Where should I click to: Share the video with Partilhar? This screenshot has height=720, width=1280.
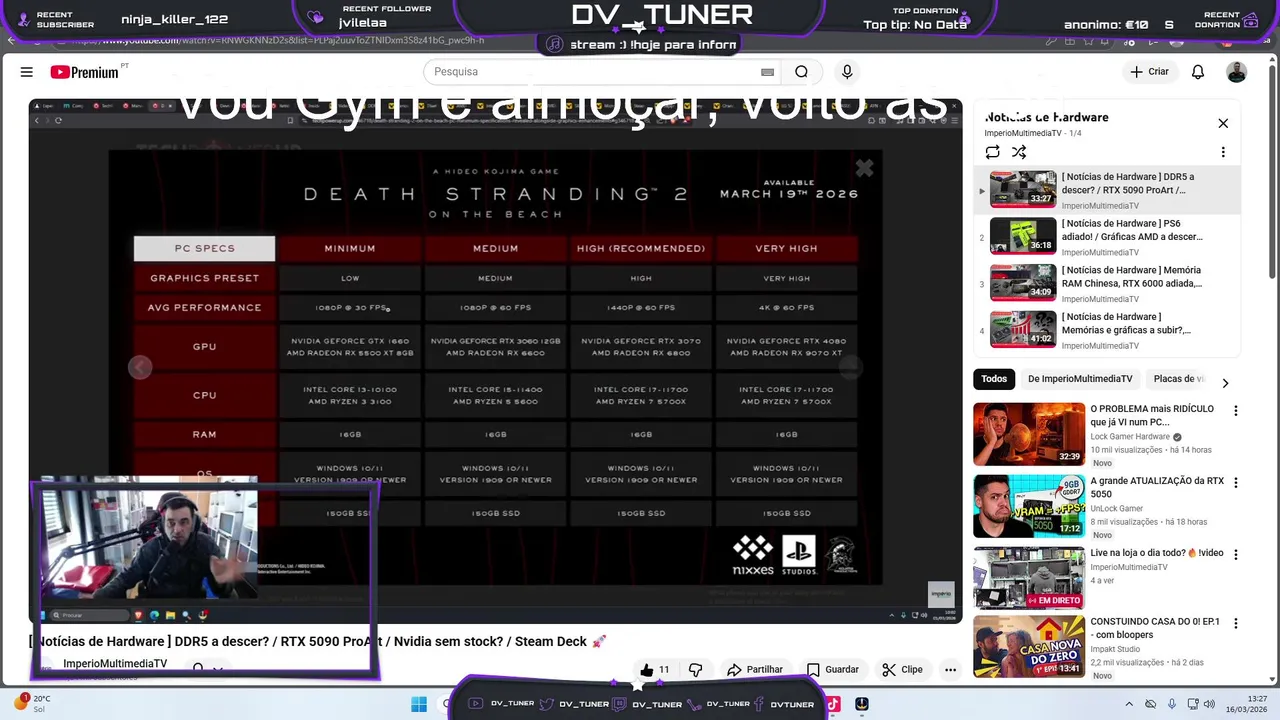755,670
